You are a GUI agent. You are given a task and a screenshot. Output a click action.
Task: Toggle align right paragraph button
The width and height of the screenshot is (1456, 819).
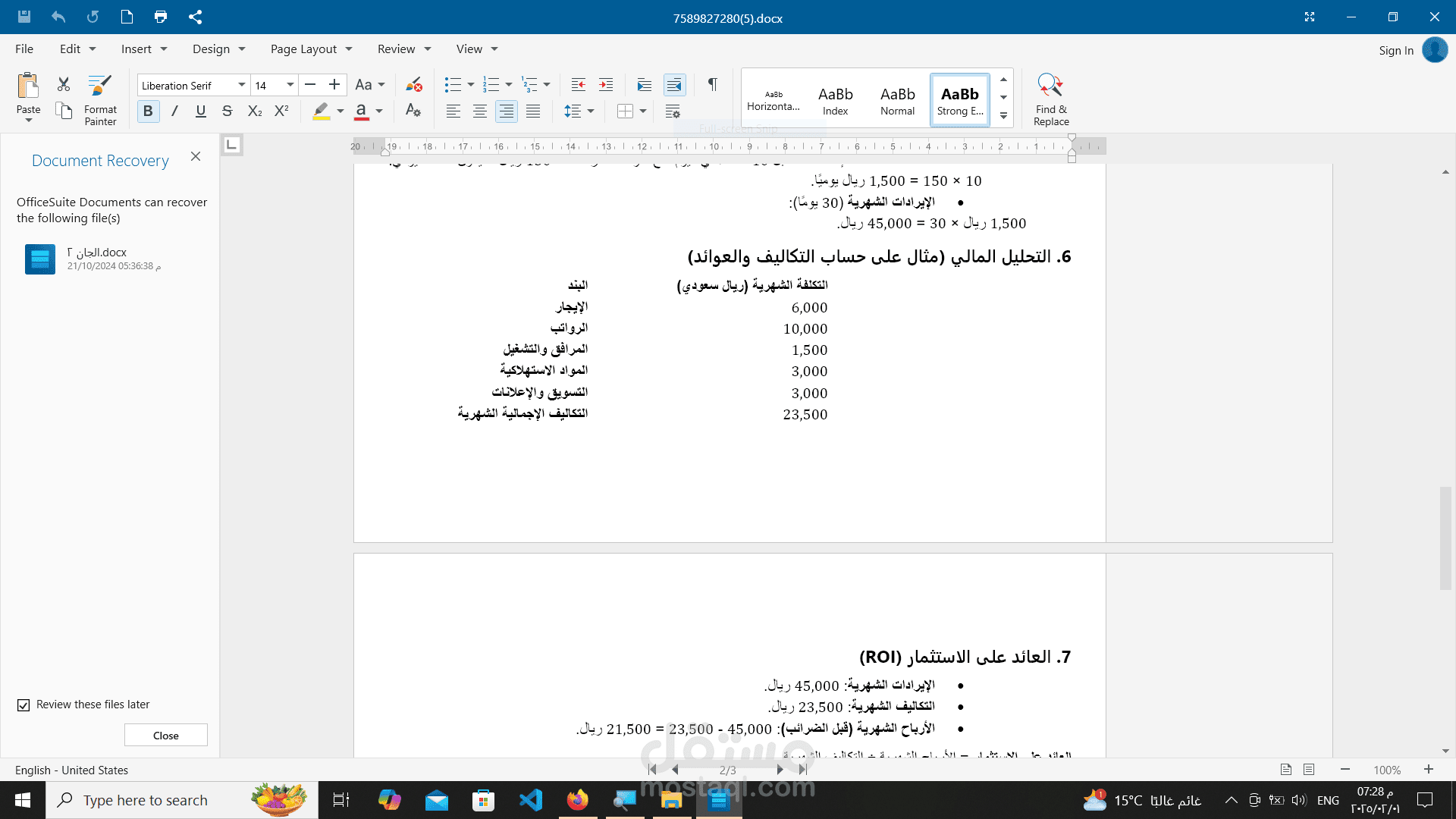tap(507, 111)
